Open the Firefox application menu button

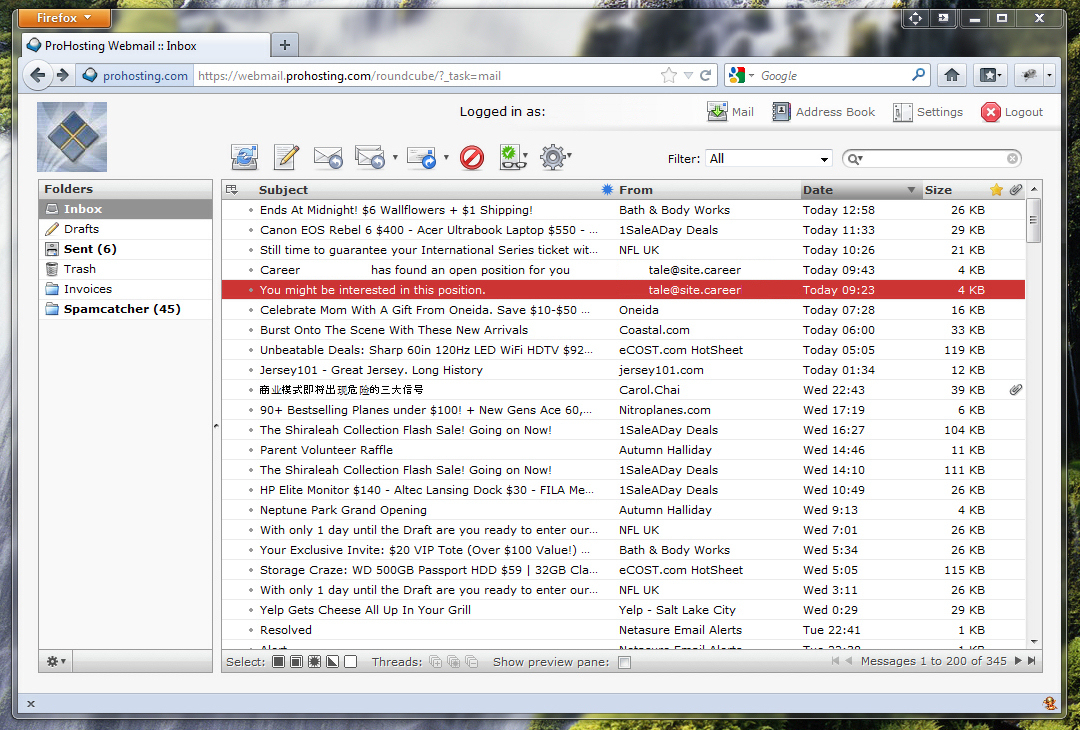point(63,18)
